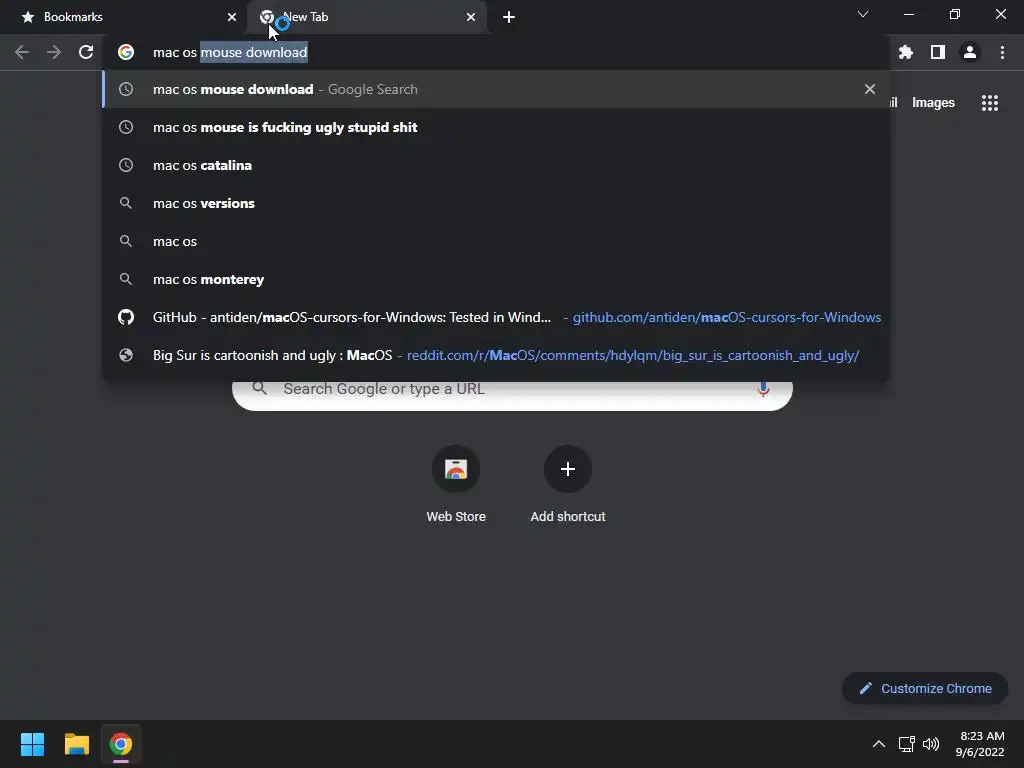Screen dimensions: 1024x768
Task: Open the side panel icon
Action: pyautogui.click(x=938, y=52)
